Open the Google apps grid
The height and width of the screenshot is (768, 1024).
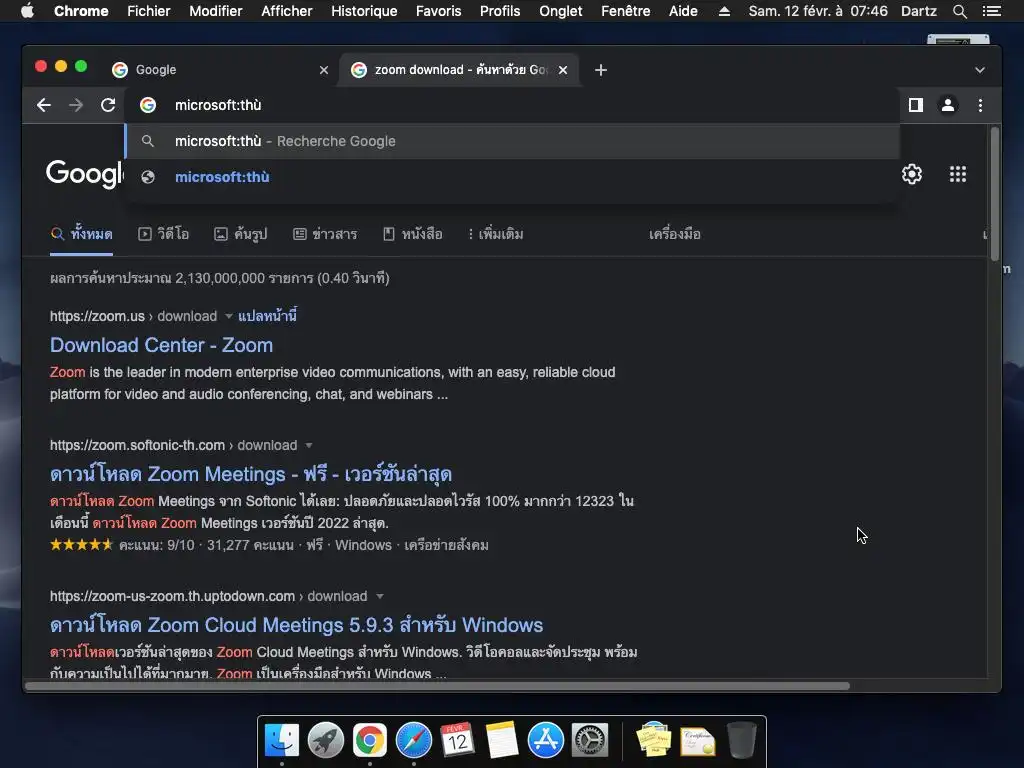click(x=957, y=174)
